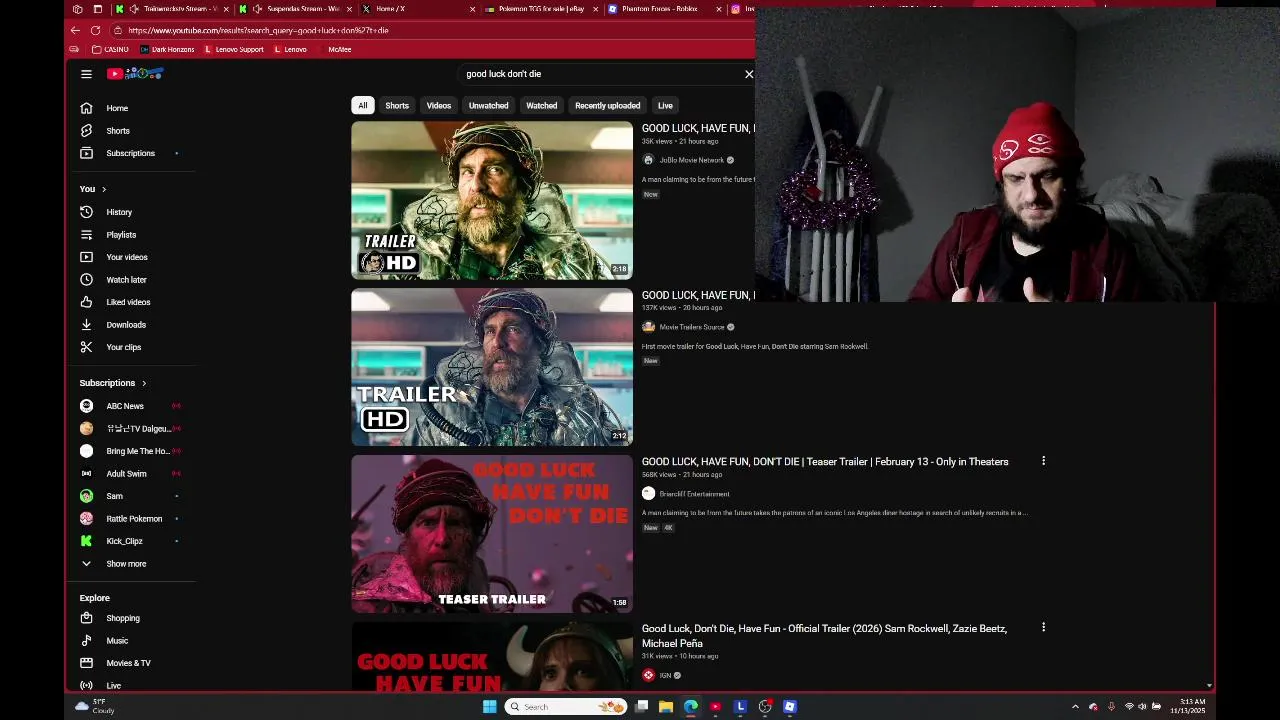1280x720 pixels.
Task: Show hidden system tray icons
Action: pyautogui.click(x=1075, y=707)
